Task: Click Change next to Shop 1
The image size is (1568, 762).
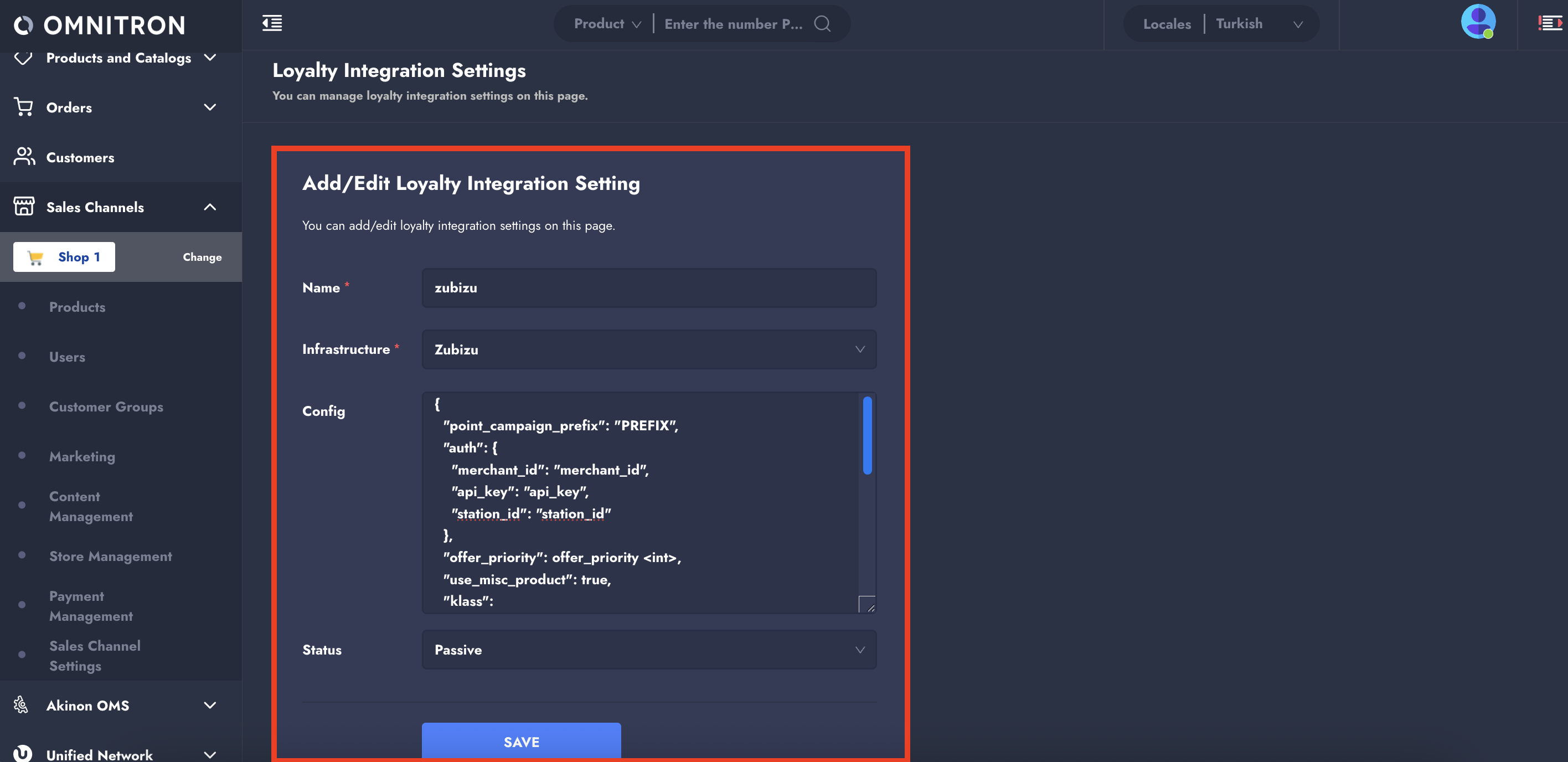Action: click(202, 257)
